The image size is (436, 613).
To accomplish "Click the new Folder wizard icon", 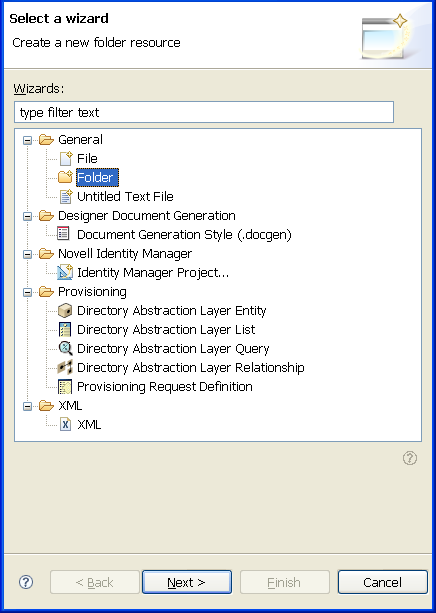I will click(65, 177).
